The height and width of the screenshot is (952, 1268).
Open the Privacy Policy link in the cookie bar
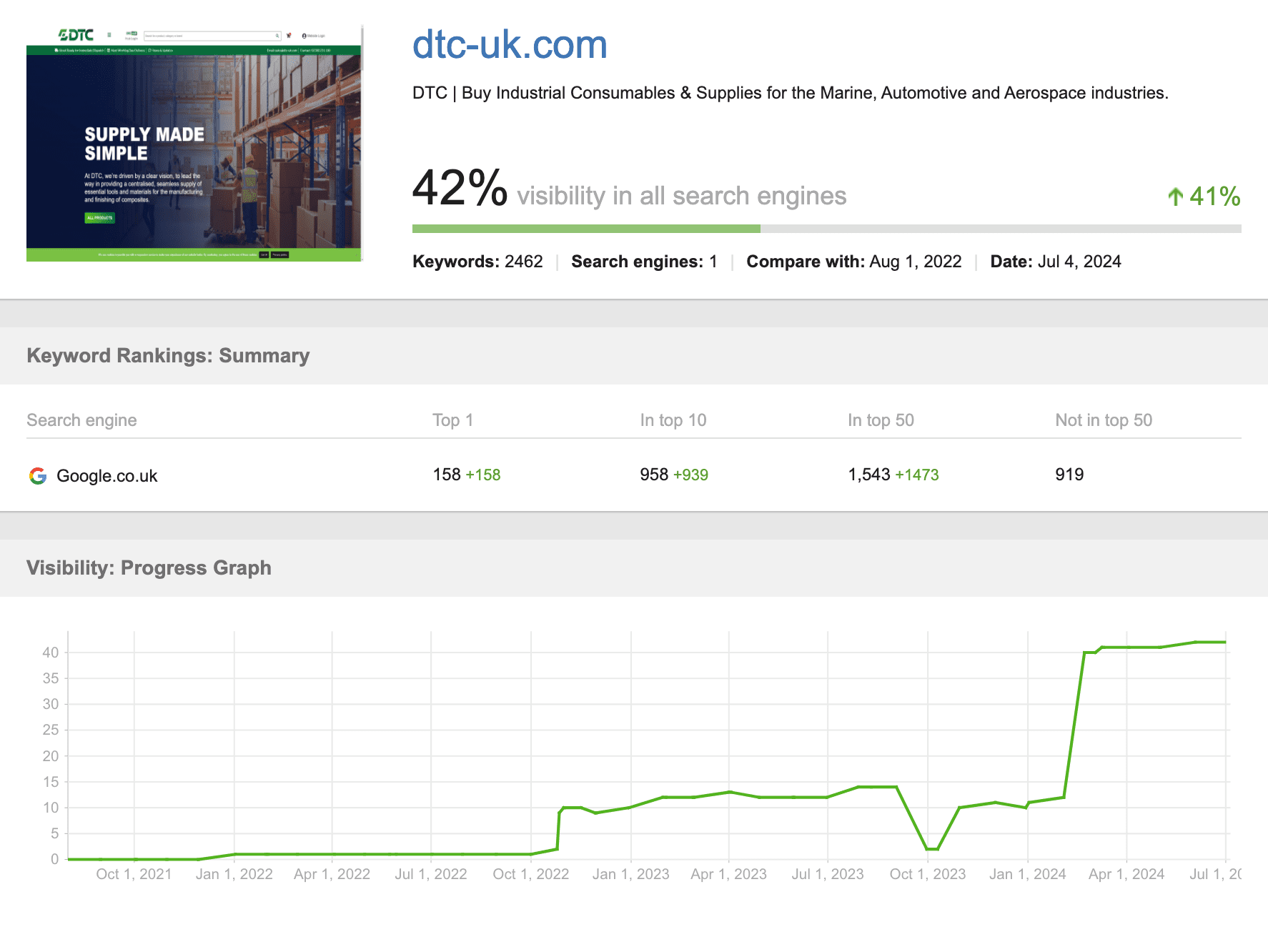(x=280, y=254)
